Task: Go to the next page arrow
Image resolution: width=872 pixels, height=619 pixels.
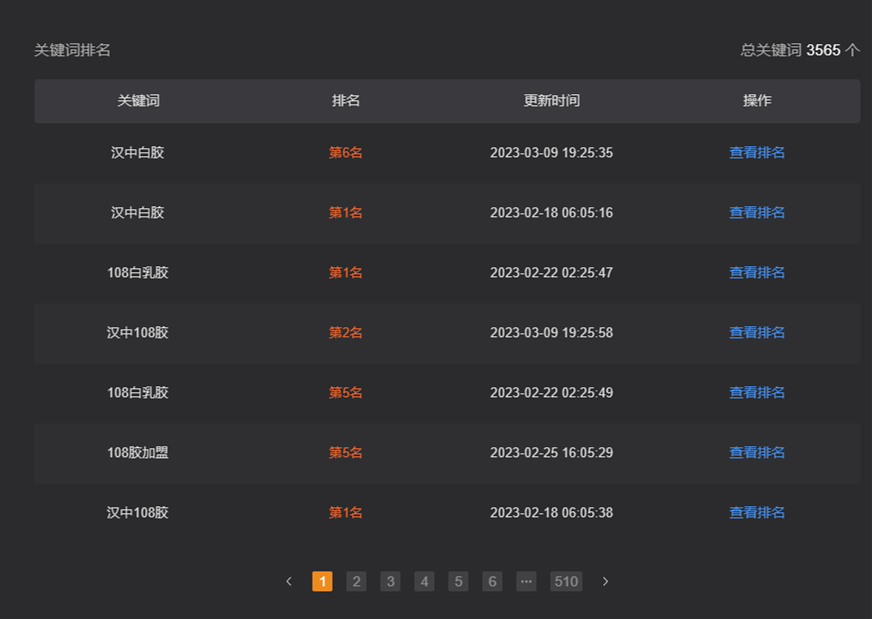Action: click(x=605, y=581)
